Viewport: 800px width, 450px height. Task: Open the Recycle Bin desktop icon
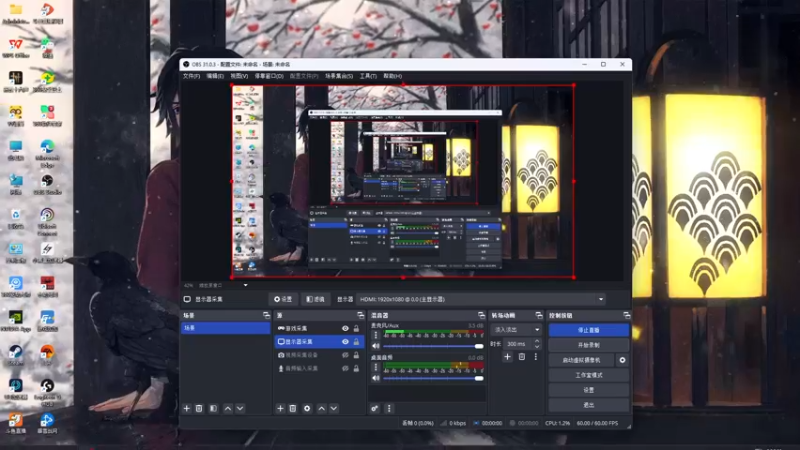pyautogui.click(x=15, y=218)
